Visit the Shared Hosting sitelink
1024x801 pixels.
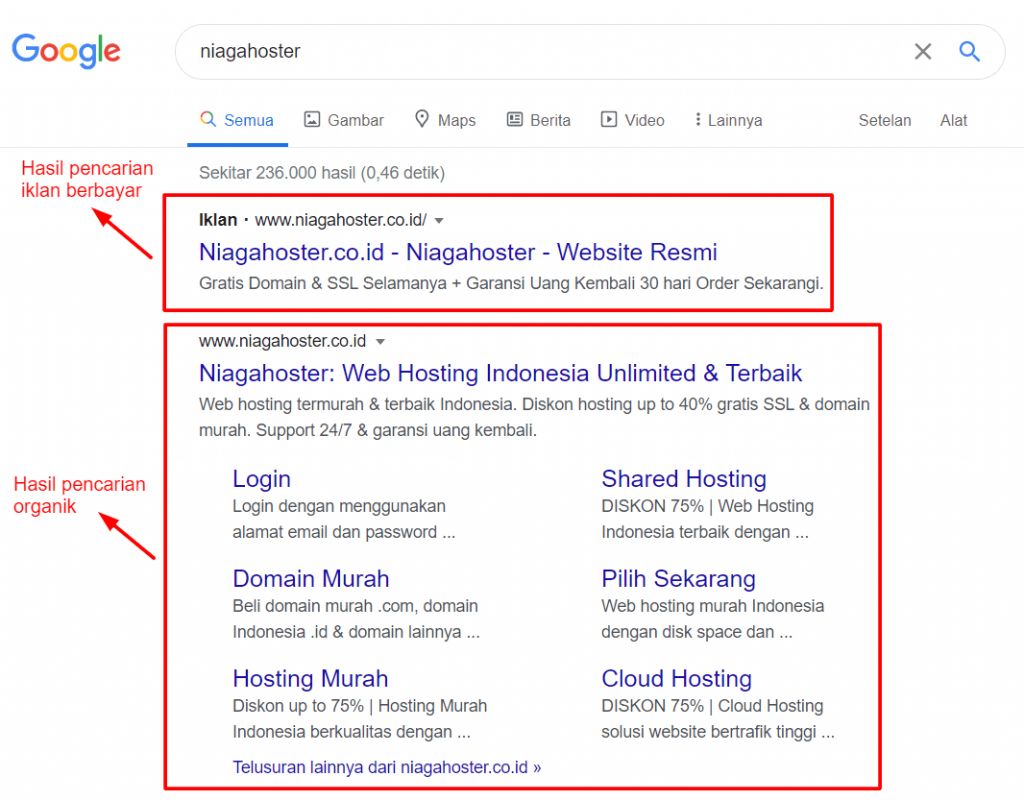(x=683, y=479)
